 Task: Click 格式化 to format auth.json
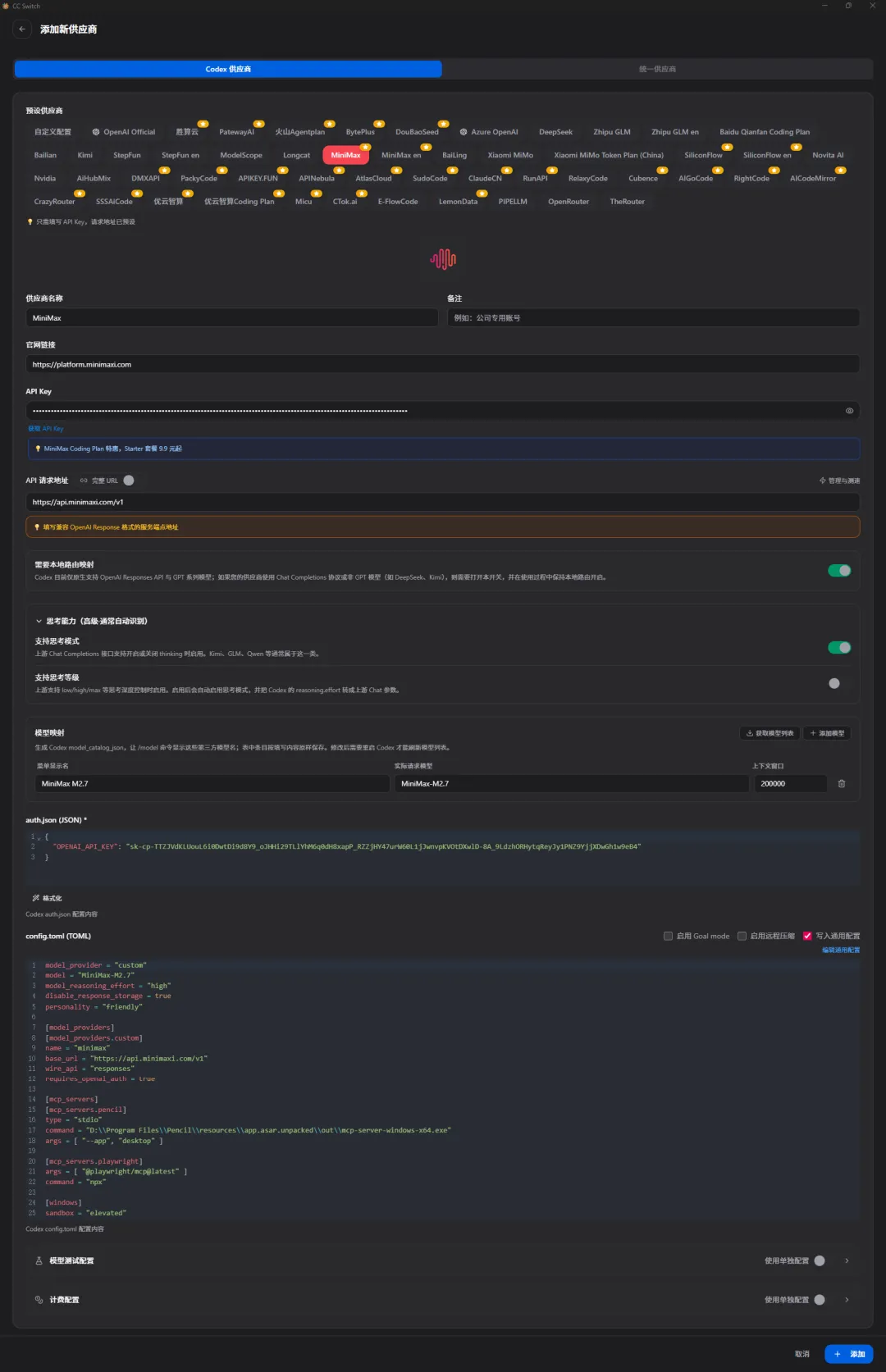[x=47, y=898]
